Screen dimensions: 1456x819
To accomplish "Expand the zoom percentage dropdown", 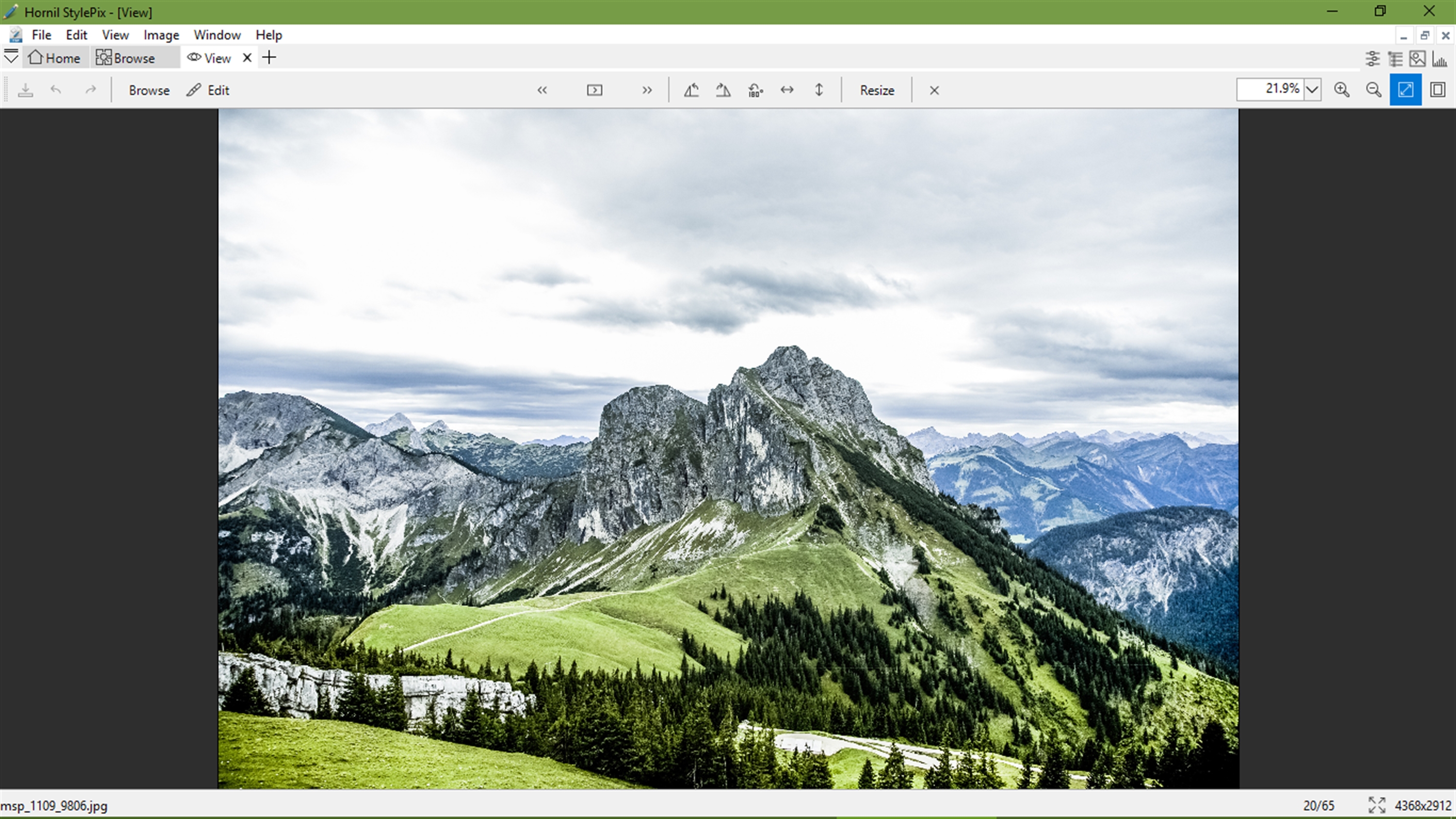I will click(1312, 90).
